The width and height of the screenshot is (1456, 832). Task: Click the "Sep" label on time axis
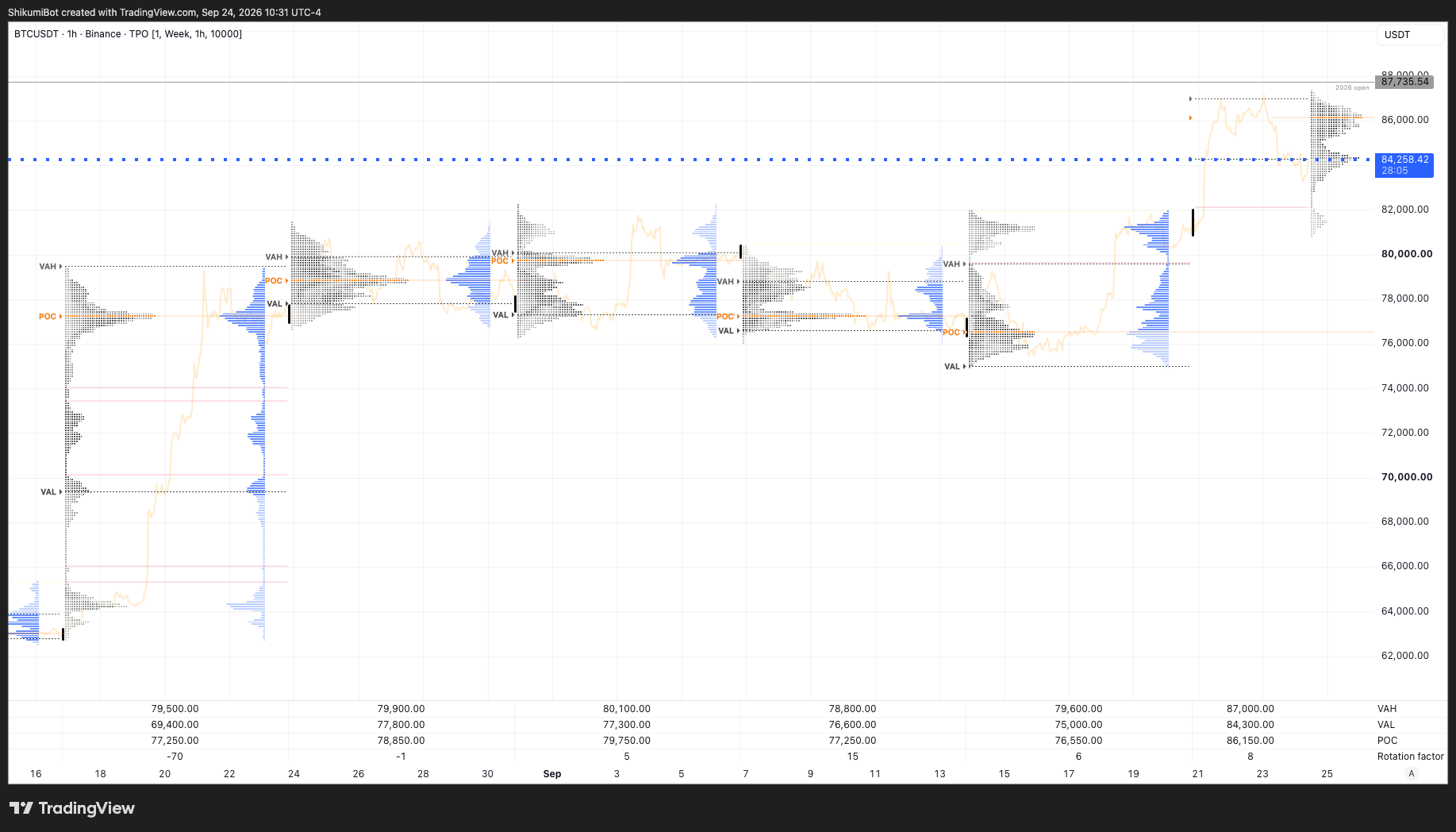[x=552, y=774]
